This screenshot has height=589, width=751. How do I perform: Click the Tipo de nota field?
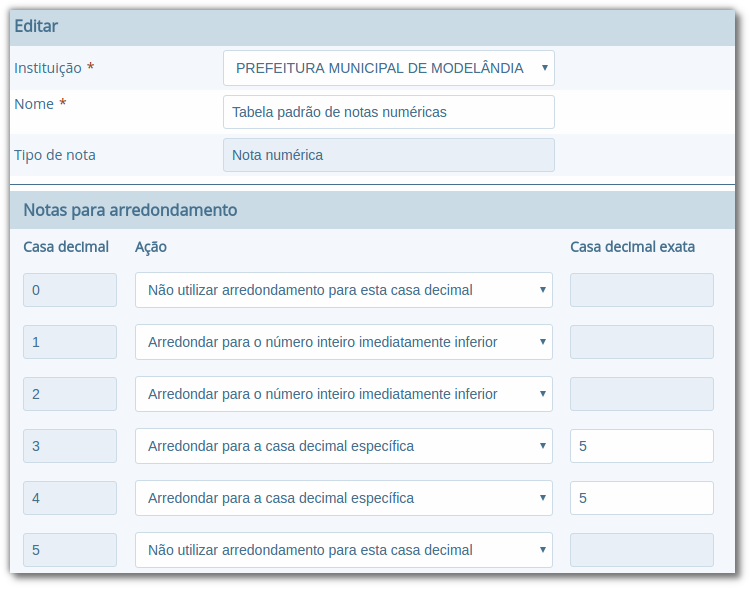[388, 155]
